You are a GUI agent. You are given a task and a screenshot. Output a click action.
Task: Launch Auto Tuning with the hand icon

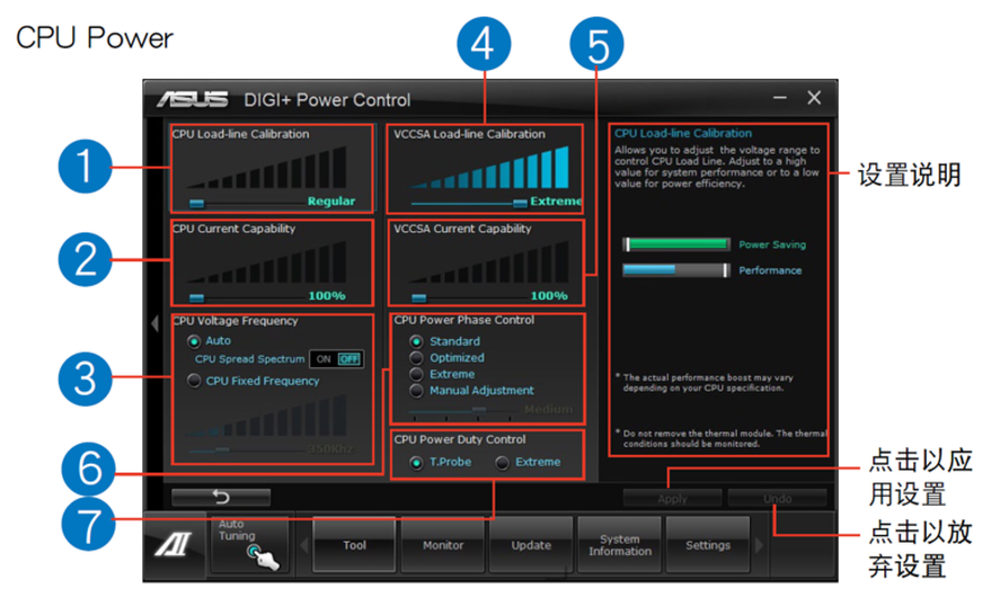click(x=251, y=544)
